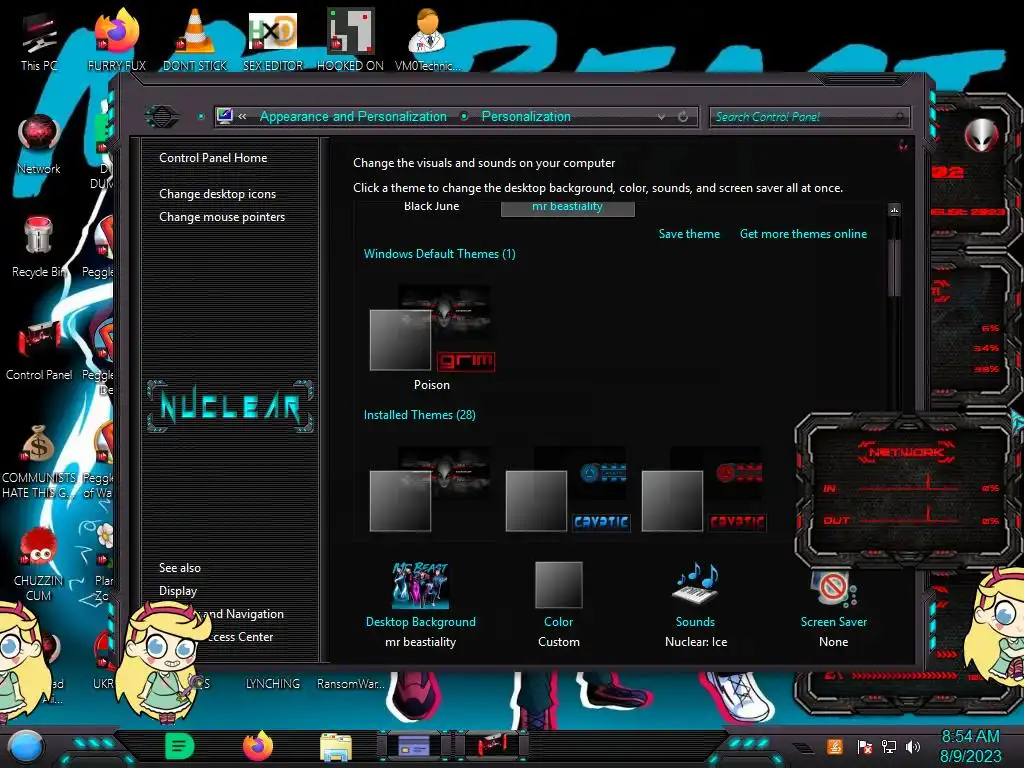Click the Installed Themes (28) heading
Viewport: 1024px width, 768px height.
(419, 415)
